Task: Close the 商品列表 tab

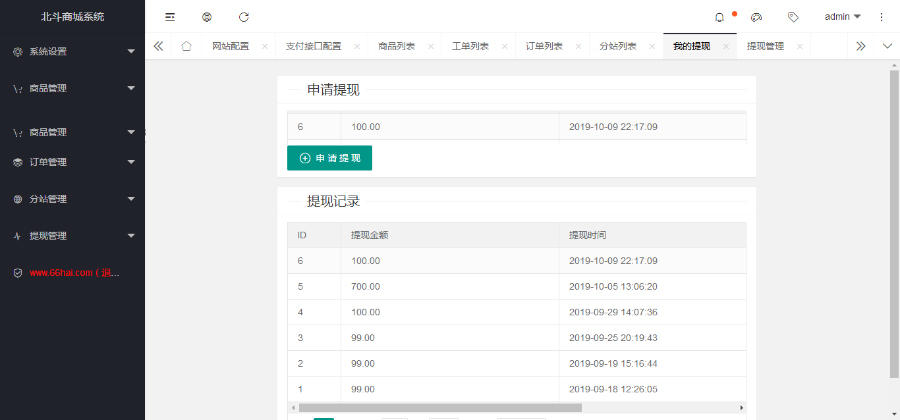Action: pos(430,46)
